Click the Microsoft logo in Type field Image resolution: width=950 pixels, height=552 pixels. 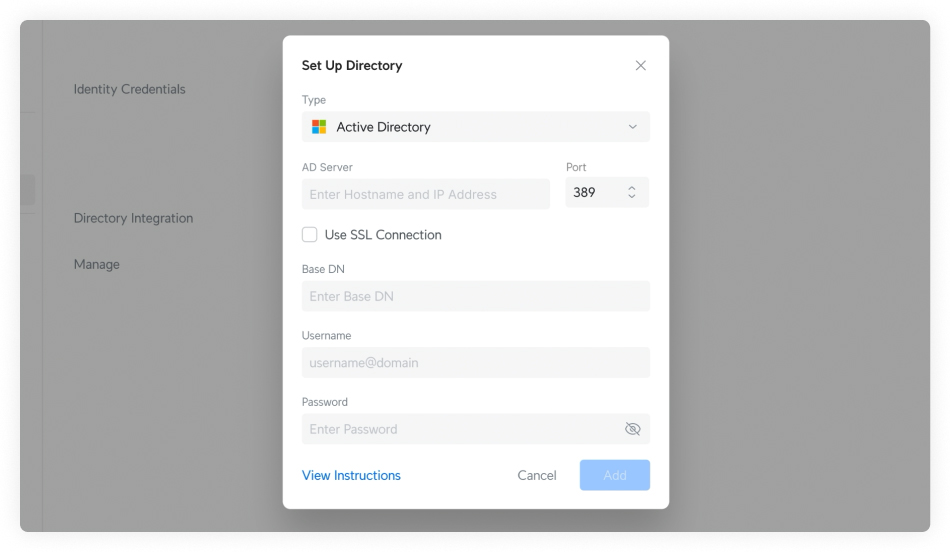point(319,127)
